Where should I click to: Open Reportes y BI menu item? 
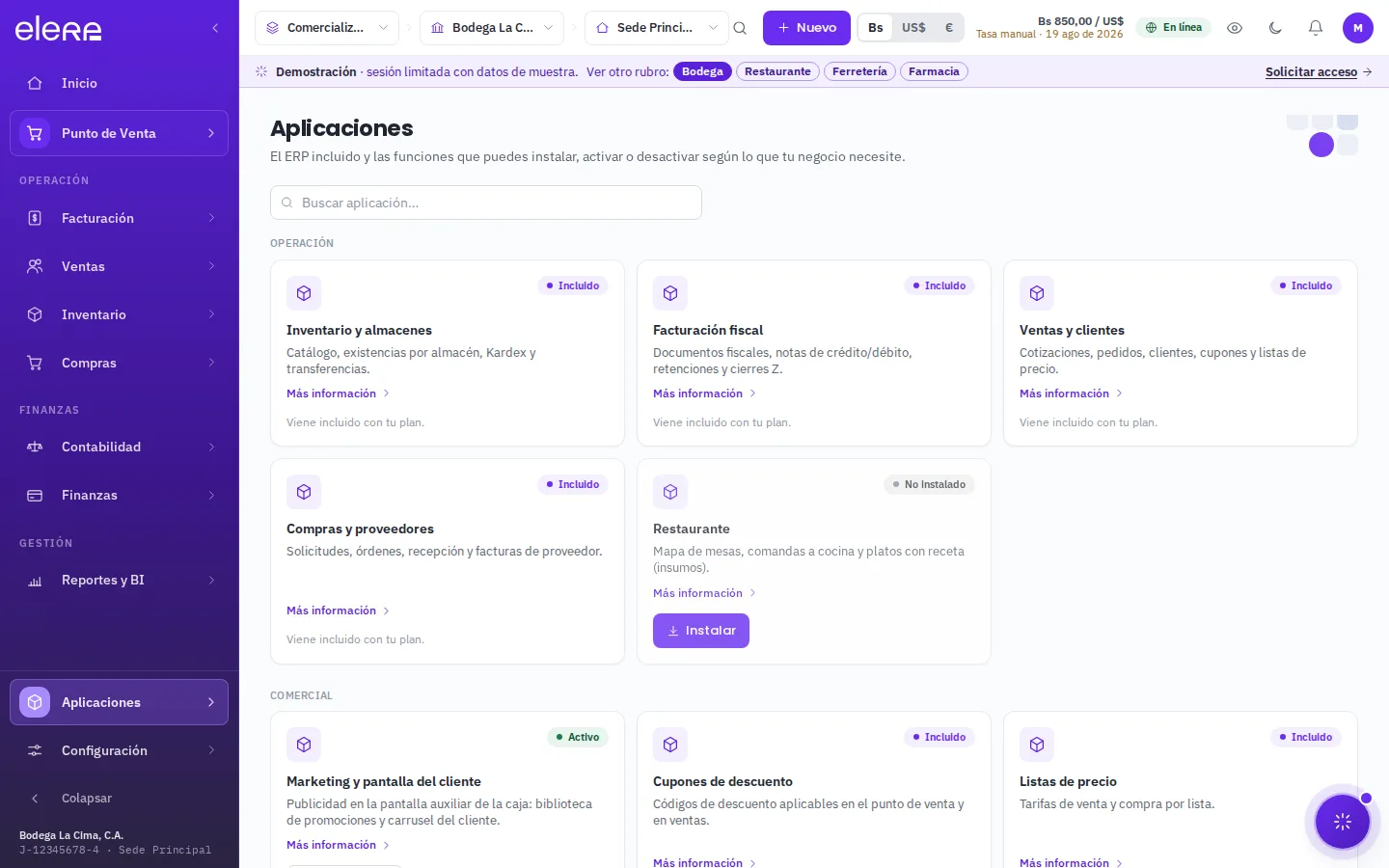[120, 580]
